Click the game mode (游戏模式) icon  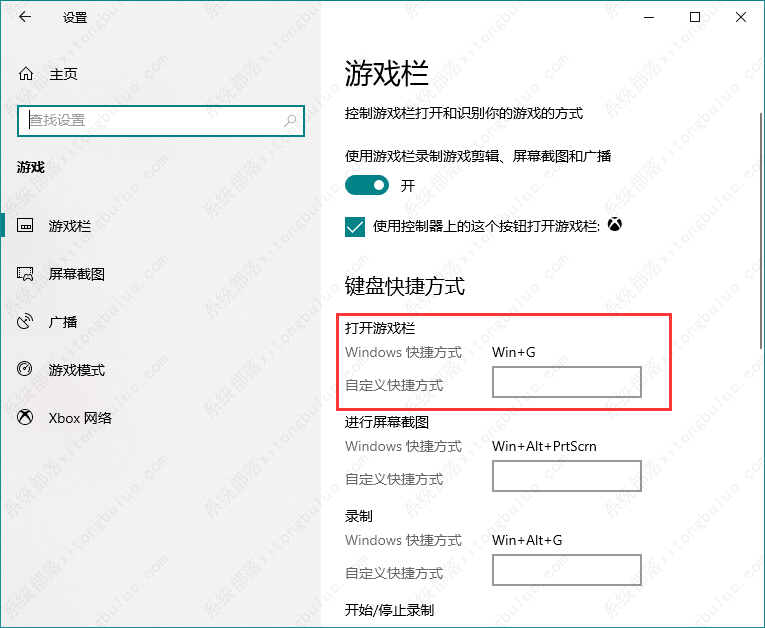(x=26, y=370)
